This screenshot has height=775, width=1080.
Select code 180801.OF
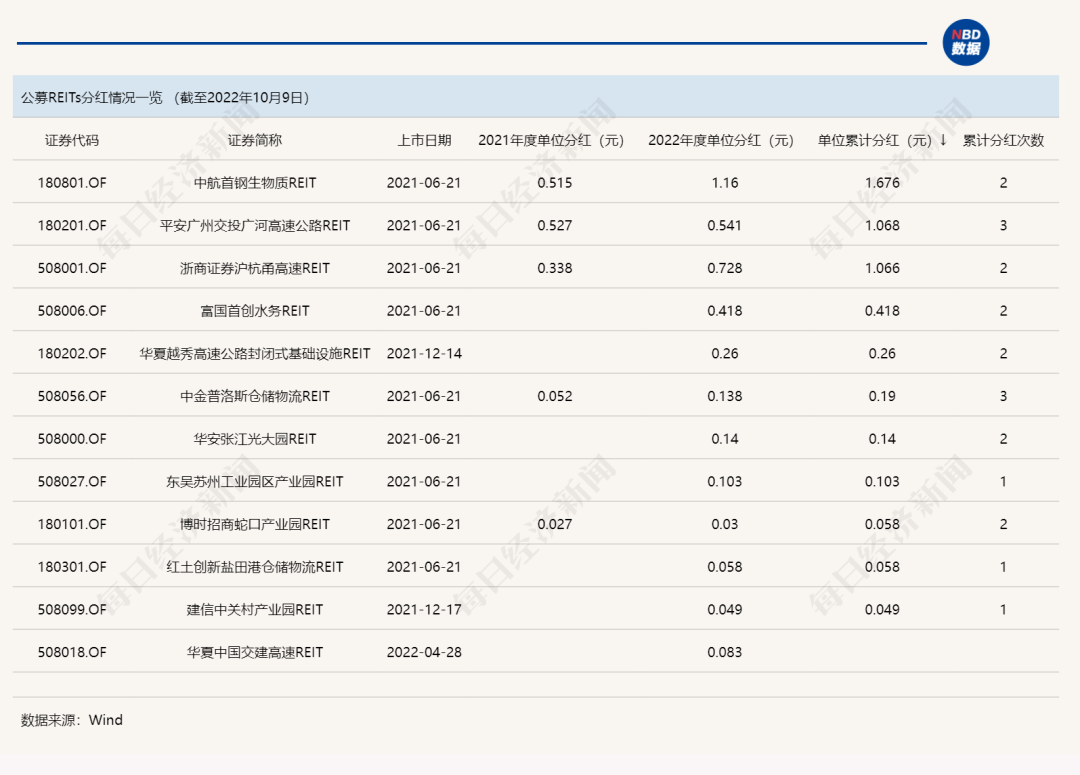pyautogui.click(x=72, y=183)
